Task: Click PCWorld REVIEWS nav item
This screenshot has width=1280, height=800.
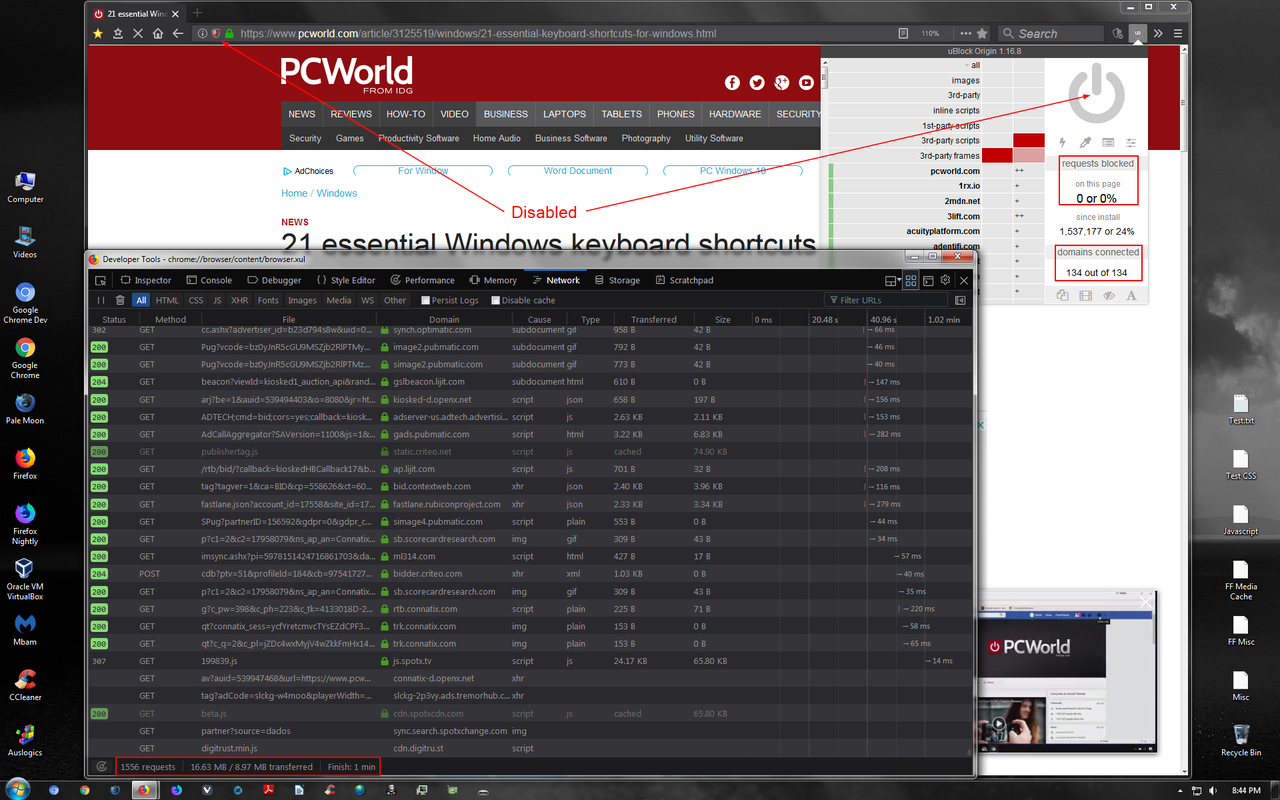Action: (351, 114)
